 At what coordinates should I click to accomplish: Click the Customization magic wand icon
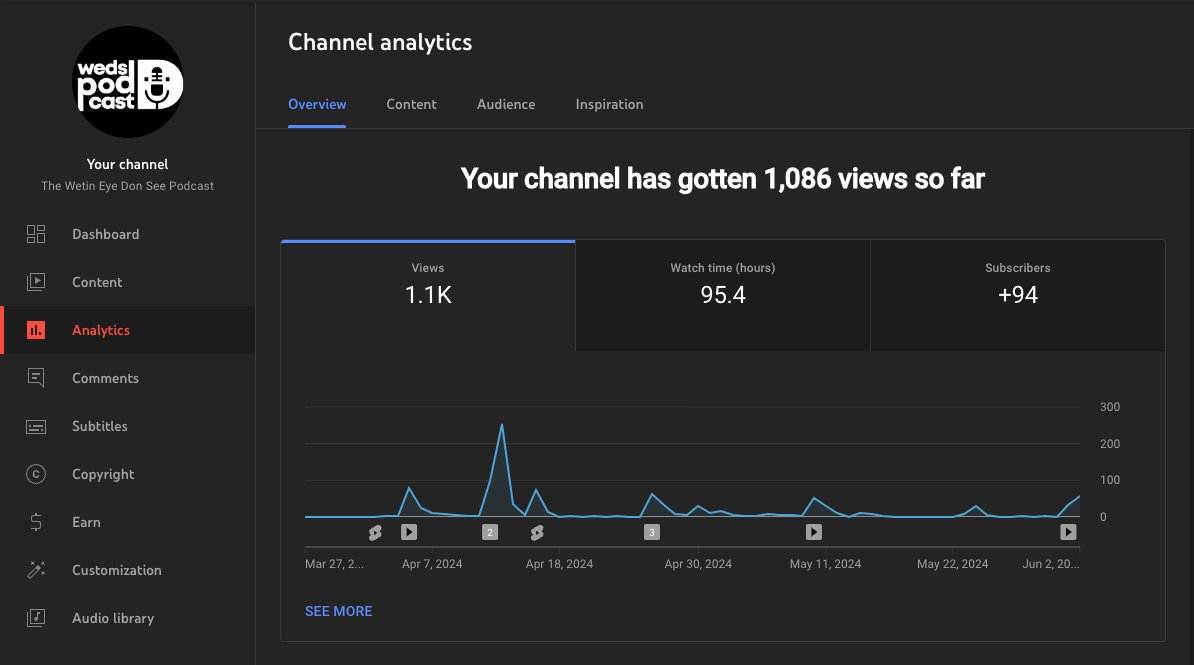point(36,570)
